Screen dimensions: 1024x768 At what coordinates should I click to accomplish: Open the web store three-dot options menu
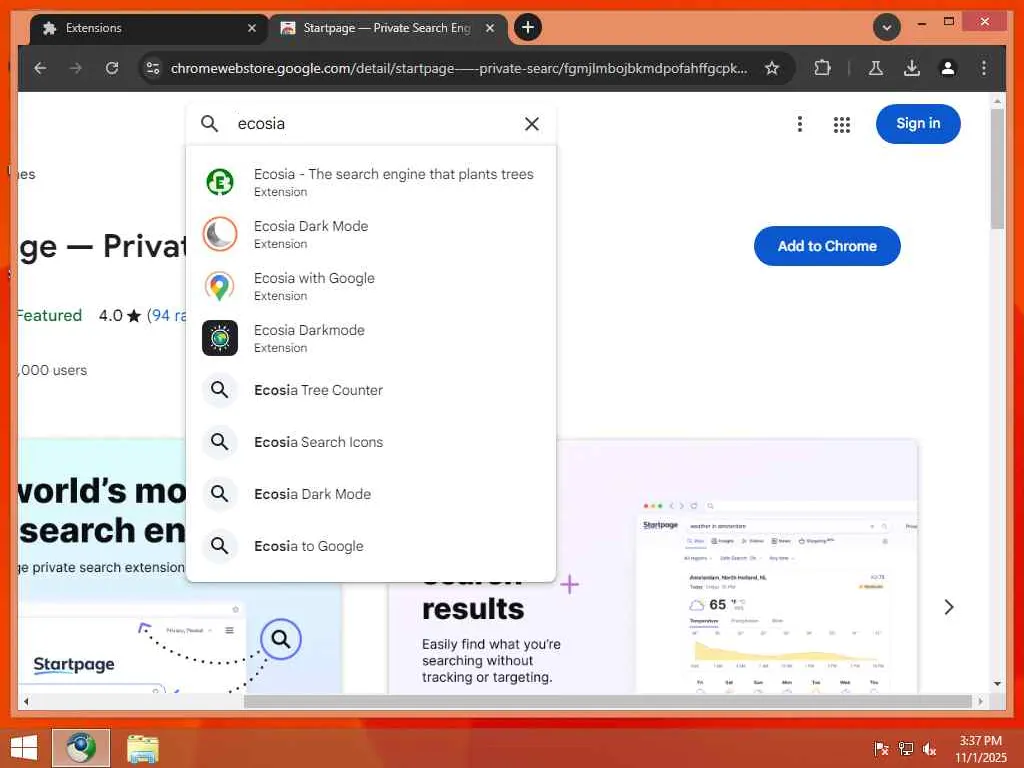point(799,124)
